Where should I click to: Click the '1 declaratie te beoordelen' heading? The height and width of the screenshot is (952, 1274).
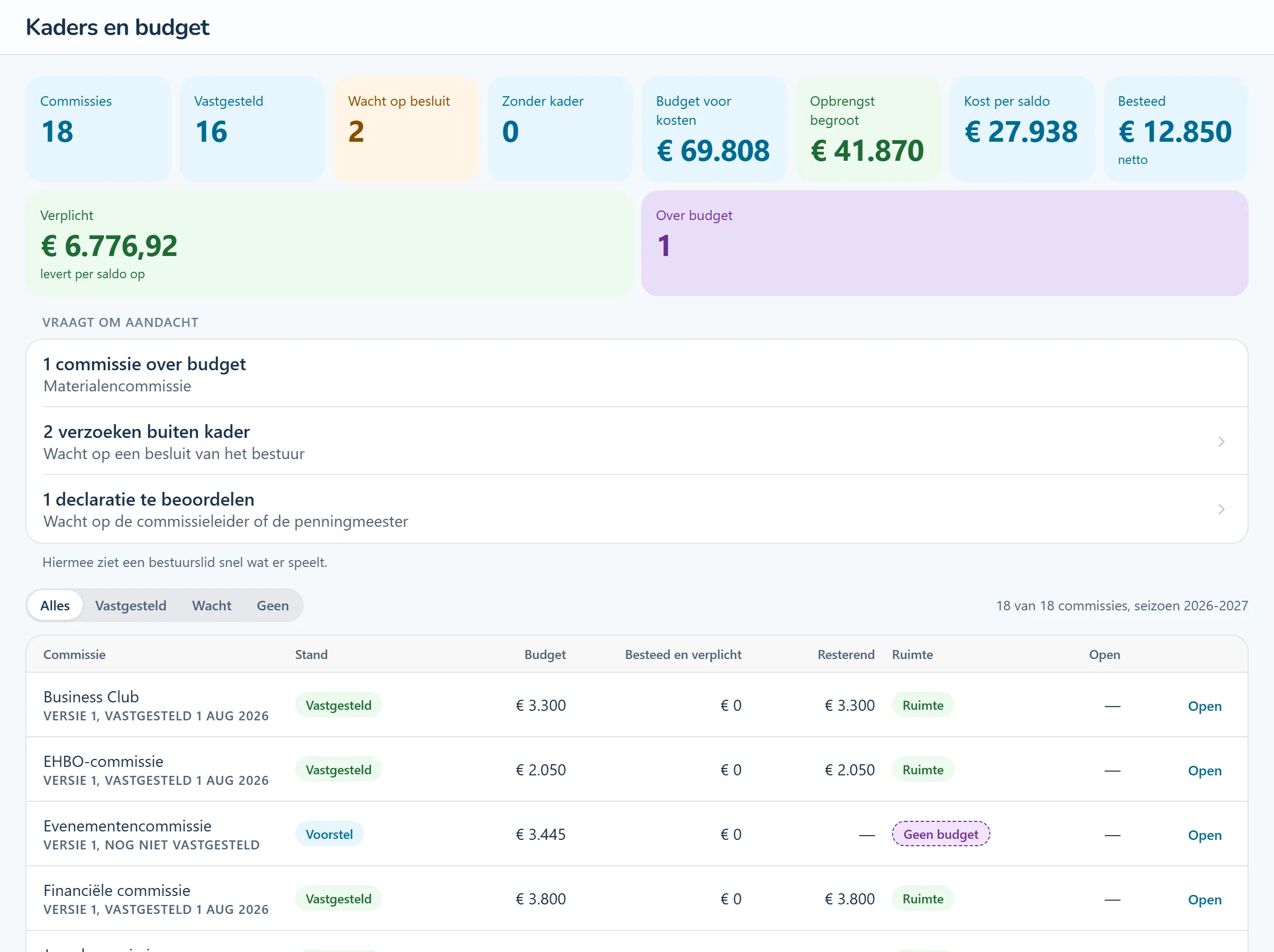click(149, 499)
